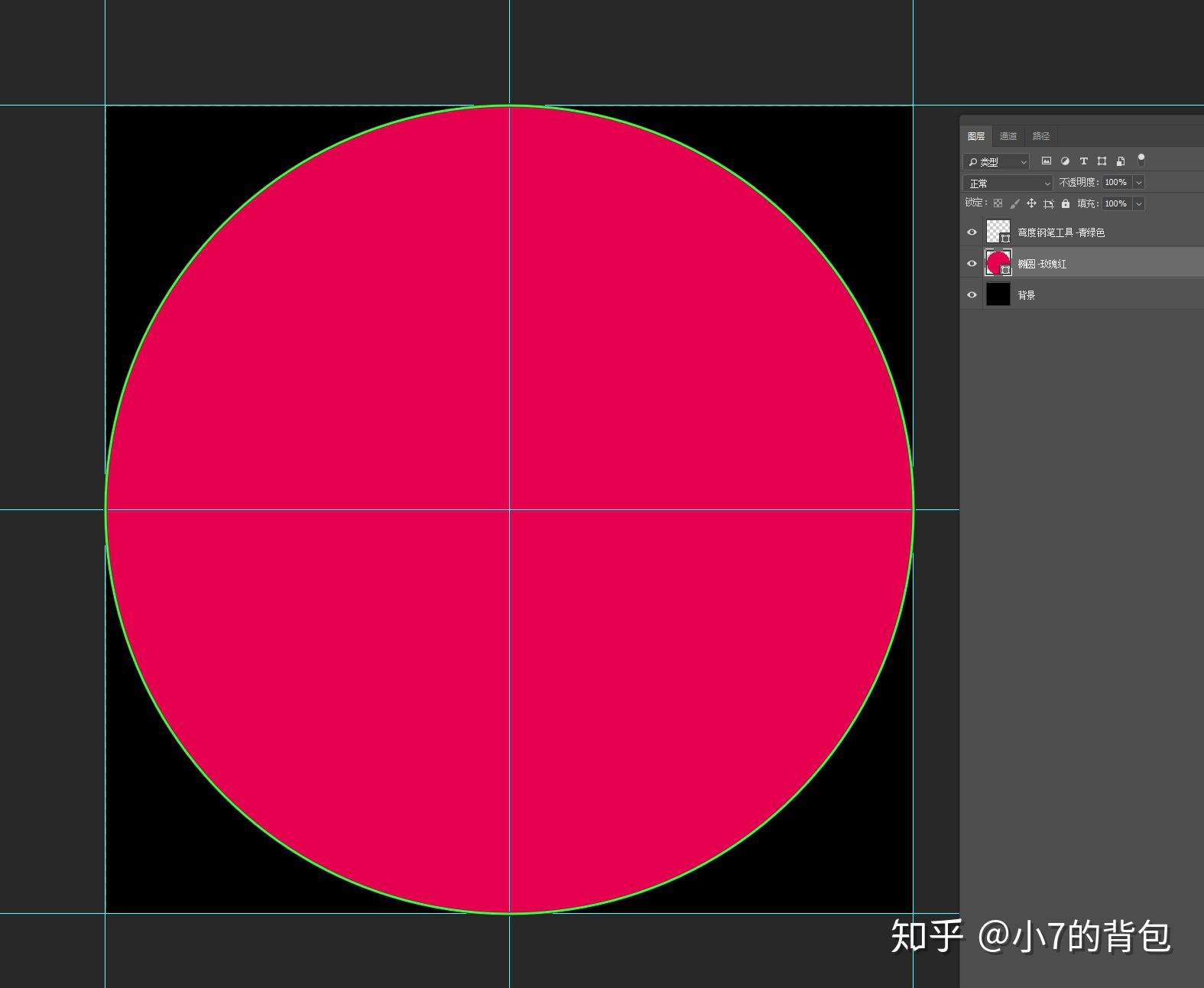Lock image pixels brush icon
This screenshot has height=988, width=1204.
click(1014, 203)
